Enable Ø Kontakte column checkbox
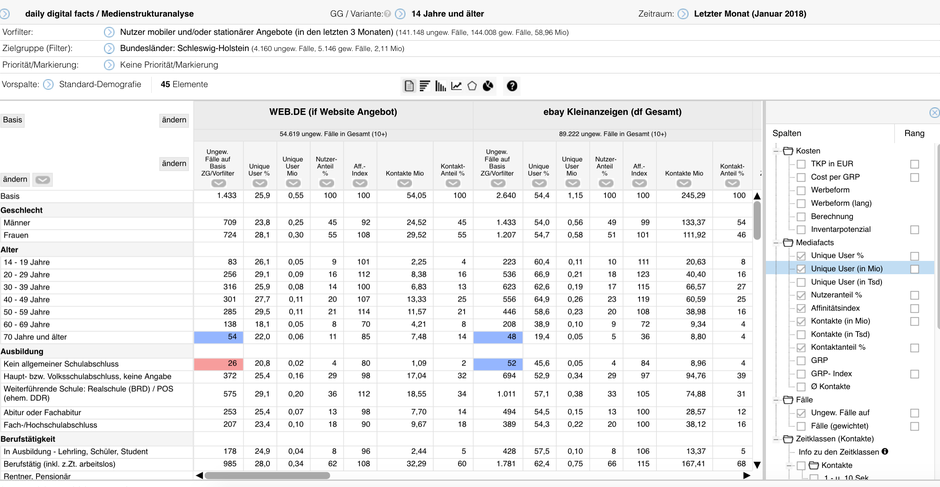 [x=801, y=386]
